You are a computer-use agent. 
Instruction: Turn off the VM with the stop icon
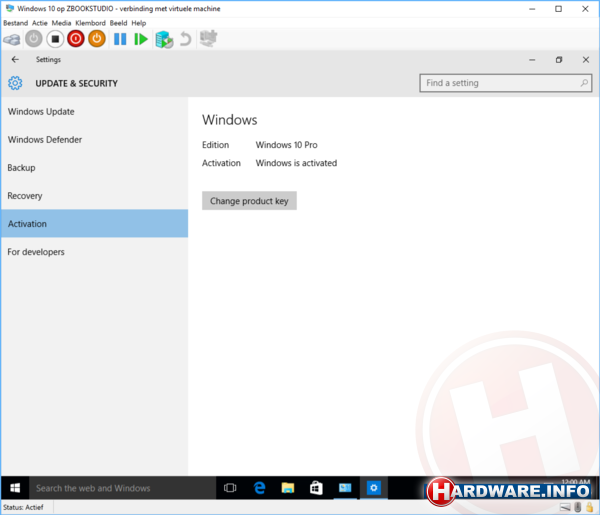click(55, 39)
